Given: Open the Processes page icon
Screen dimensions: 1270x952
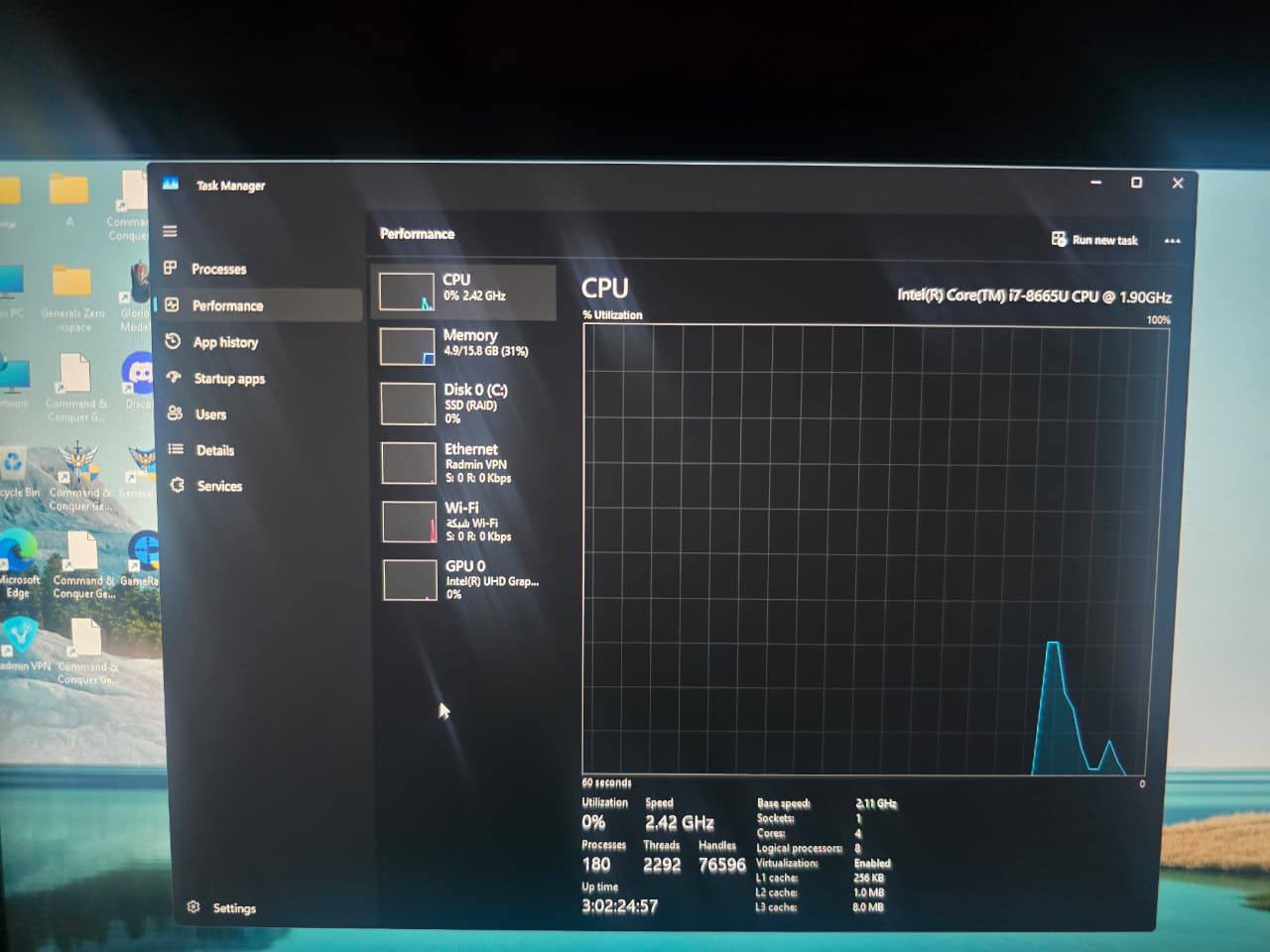Looking at the screenshot, I should (x=171, y=268).
